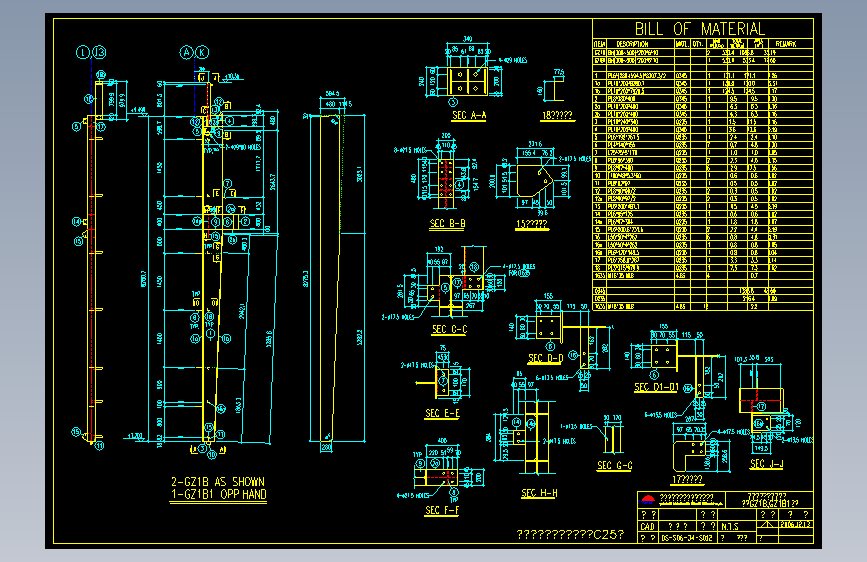Click grid bubble '13' at top left
This screenshot has width=867, height=562.
click(99, 53)
